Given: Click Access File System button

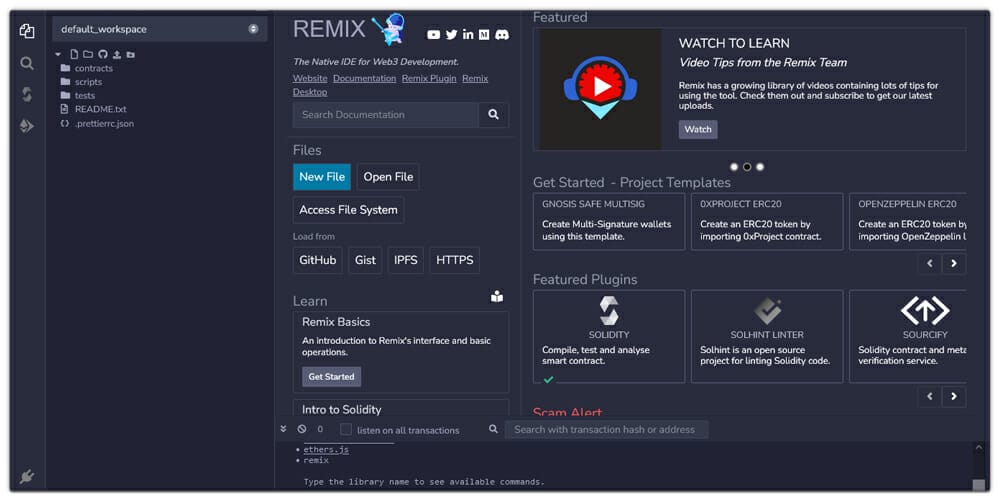Looking at the screenshot, I should tap(348, 210).
